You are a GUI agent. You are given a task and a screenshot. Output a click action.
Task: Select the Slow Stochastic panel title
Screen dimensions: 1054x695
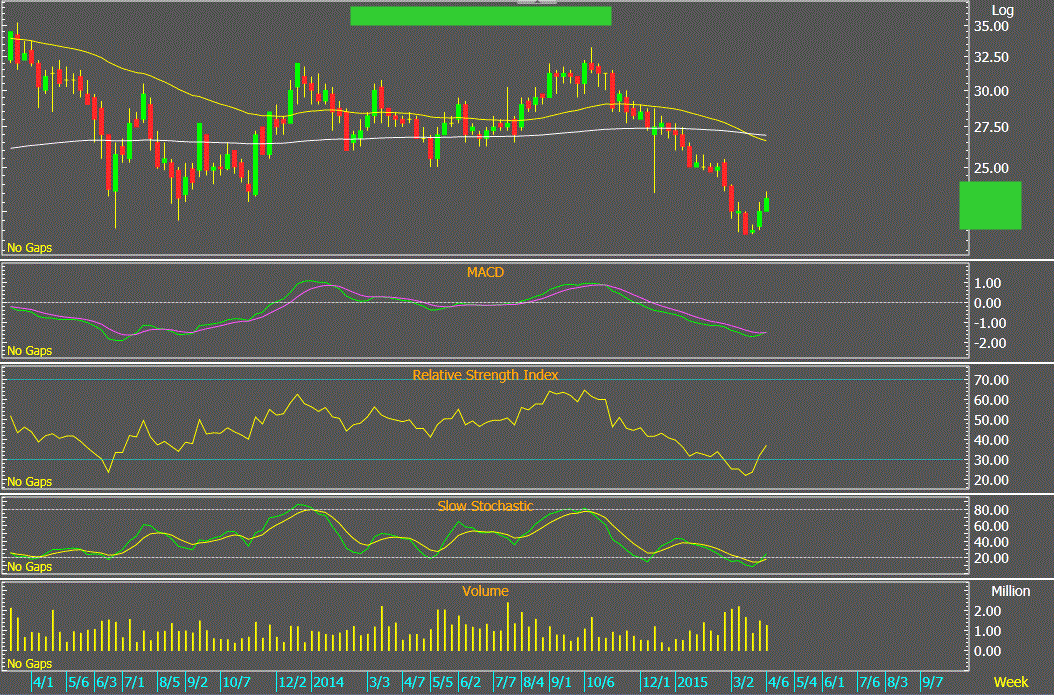click(x=485, y=506)
